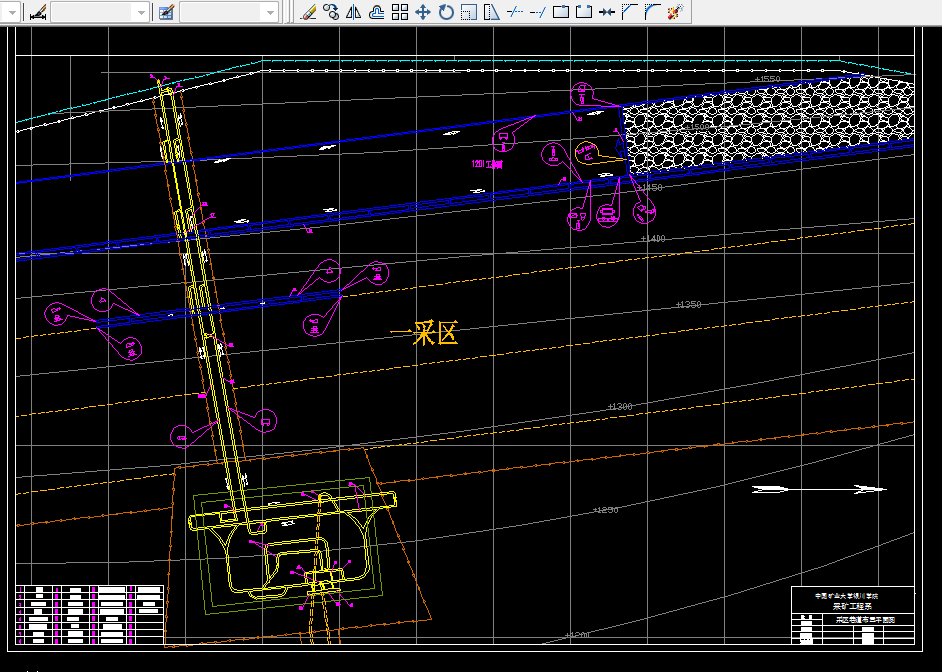
Task: Click the +1300 elevation label
Action: click(x=619, y=407)
